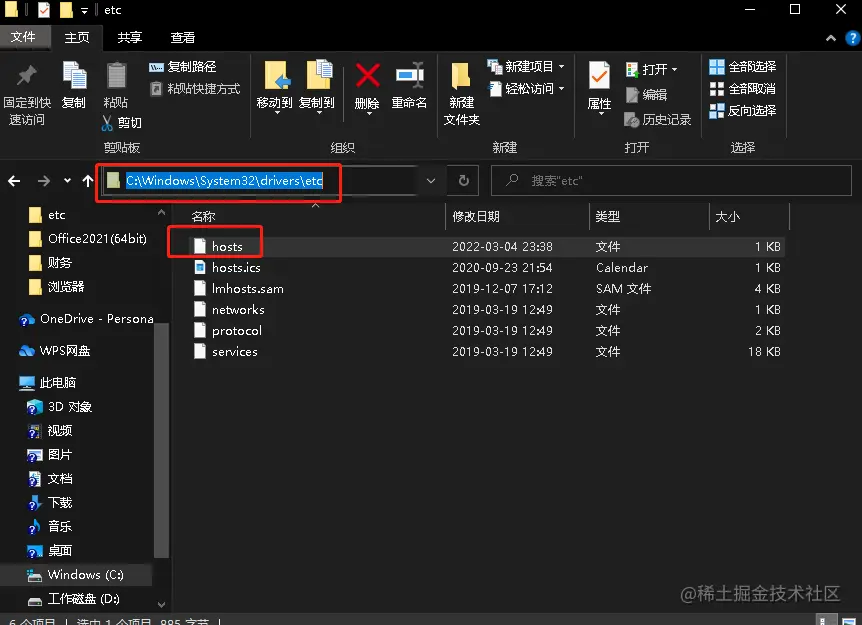Click Paste shortcut (粘贴快捷方式)
This screenshot has width=862, height=625.
(x=195, y=89)
